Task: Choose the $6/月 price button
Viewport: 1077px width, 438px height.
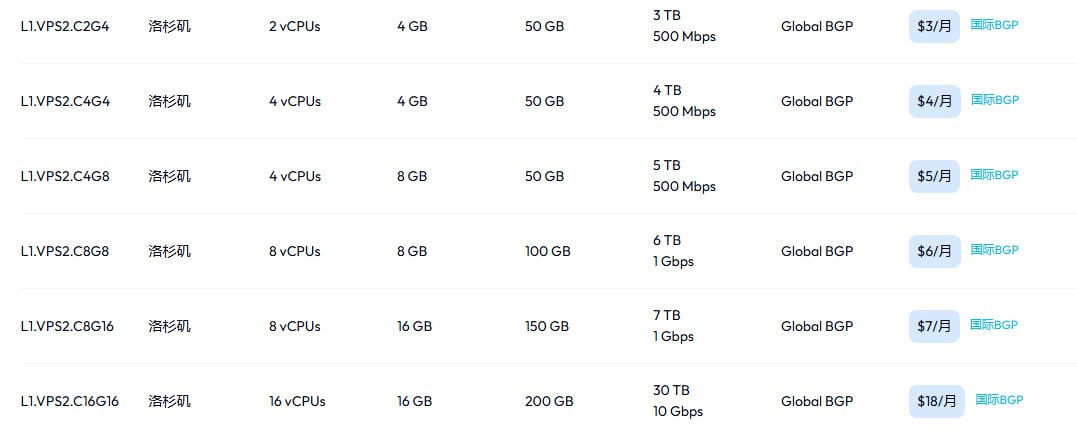Action: (934, 251)
